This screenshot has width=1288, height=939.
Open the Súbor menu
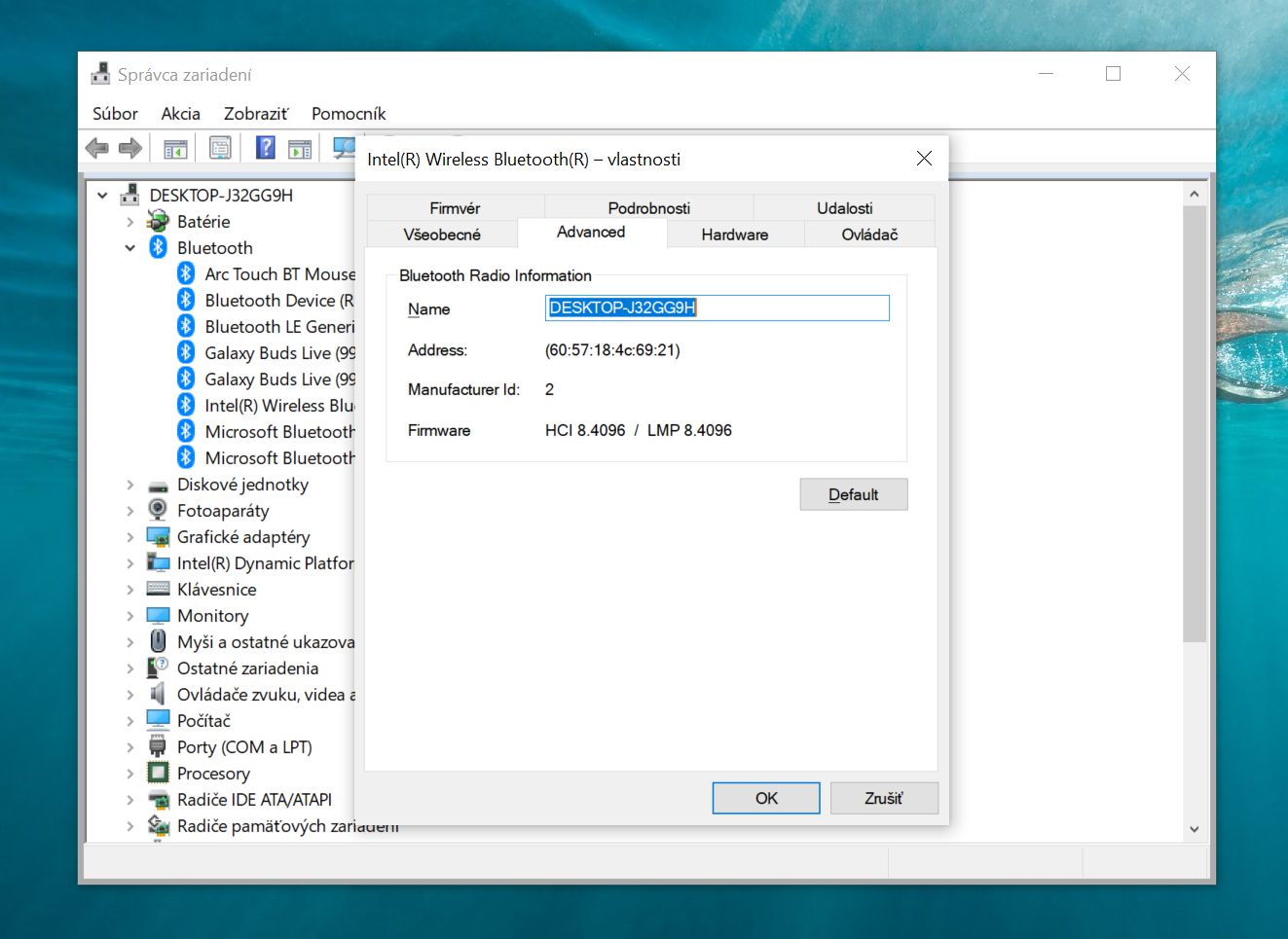coord(115,114)
